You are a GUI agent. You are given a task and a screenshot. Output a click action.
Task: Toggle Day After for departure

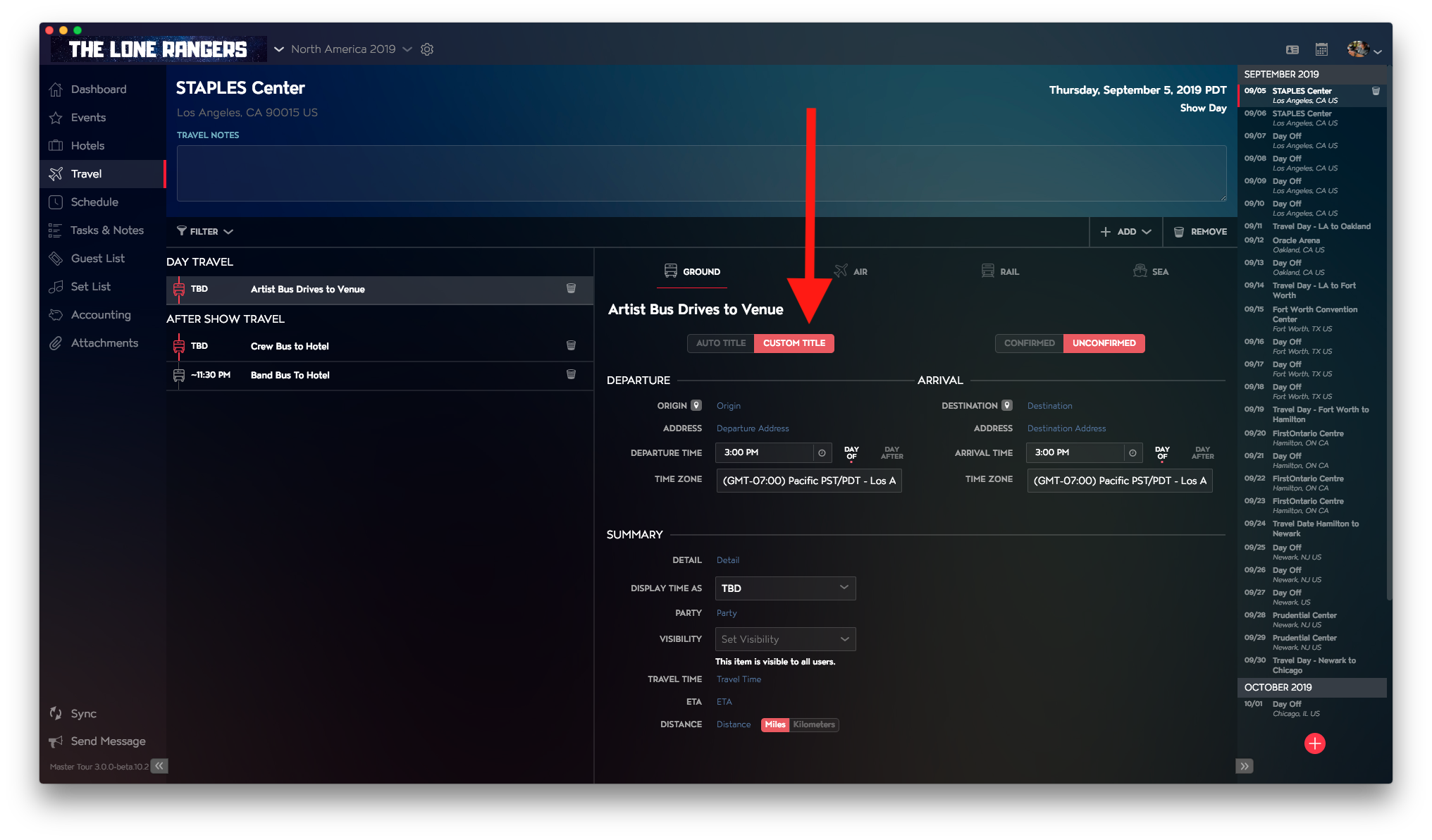pos(891,453)
